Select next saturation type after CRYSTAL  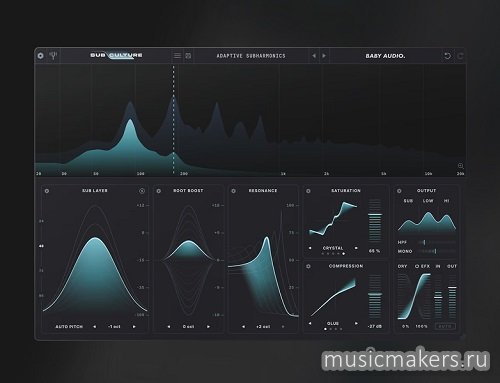tap(356, 248)
